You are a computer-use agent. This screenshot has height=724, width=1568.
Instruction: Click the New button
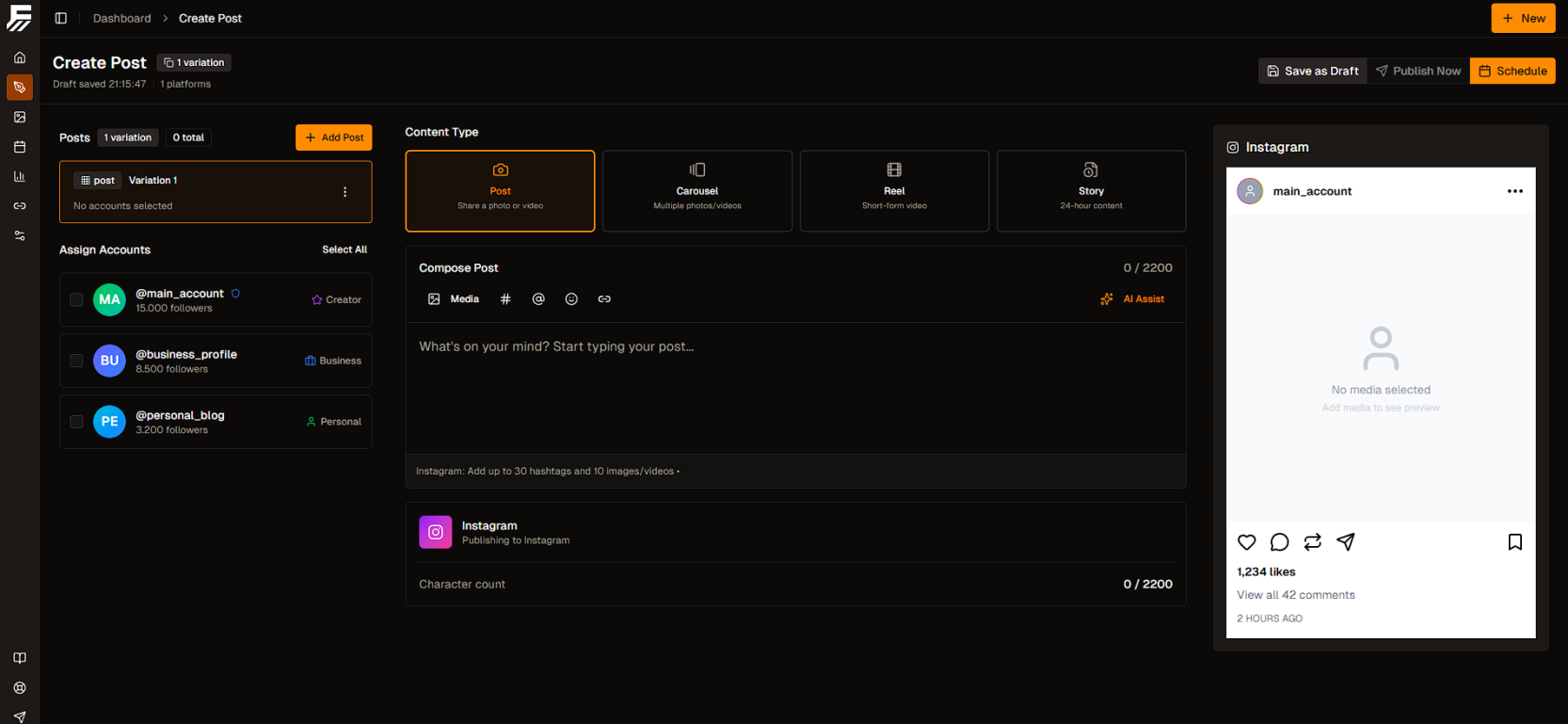pos(1524,18)
